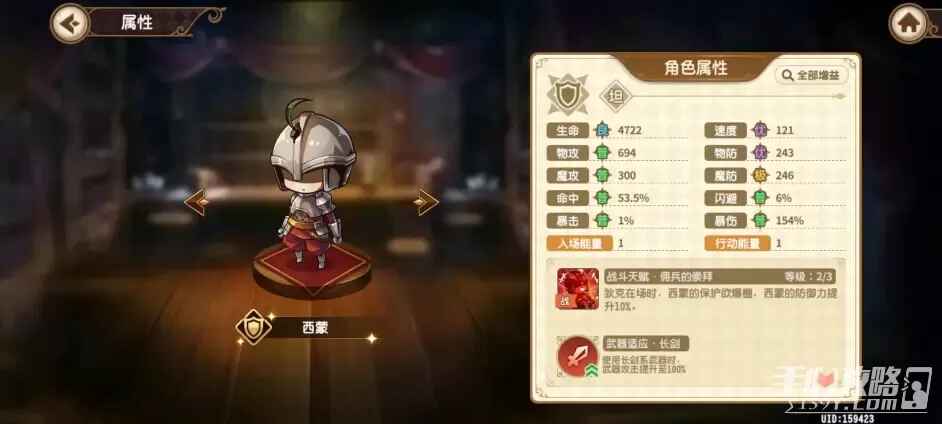Click the back arrow button
The width and height of the screenshot is (942, 424).
[x=70, y=23]
